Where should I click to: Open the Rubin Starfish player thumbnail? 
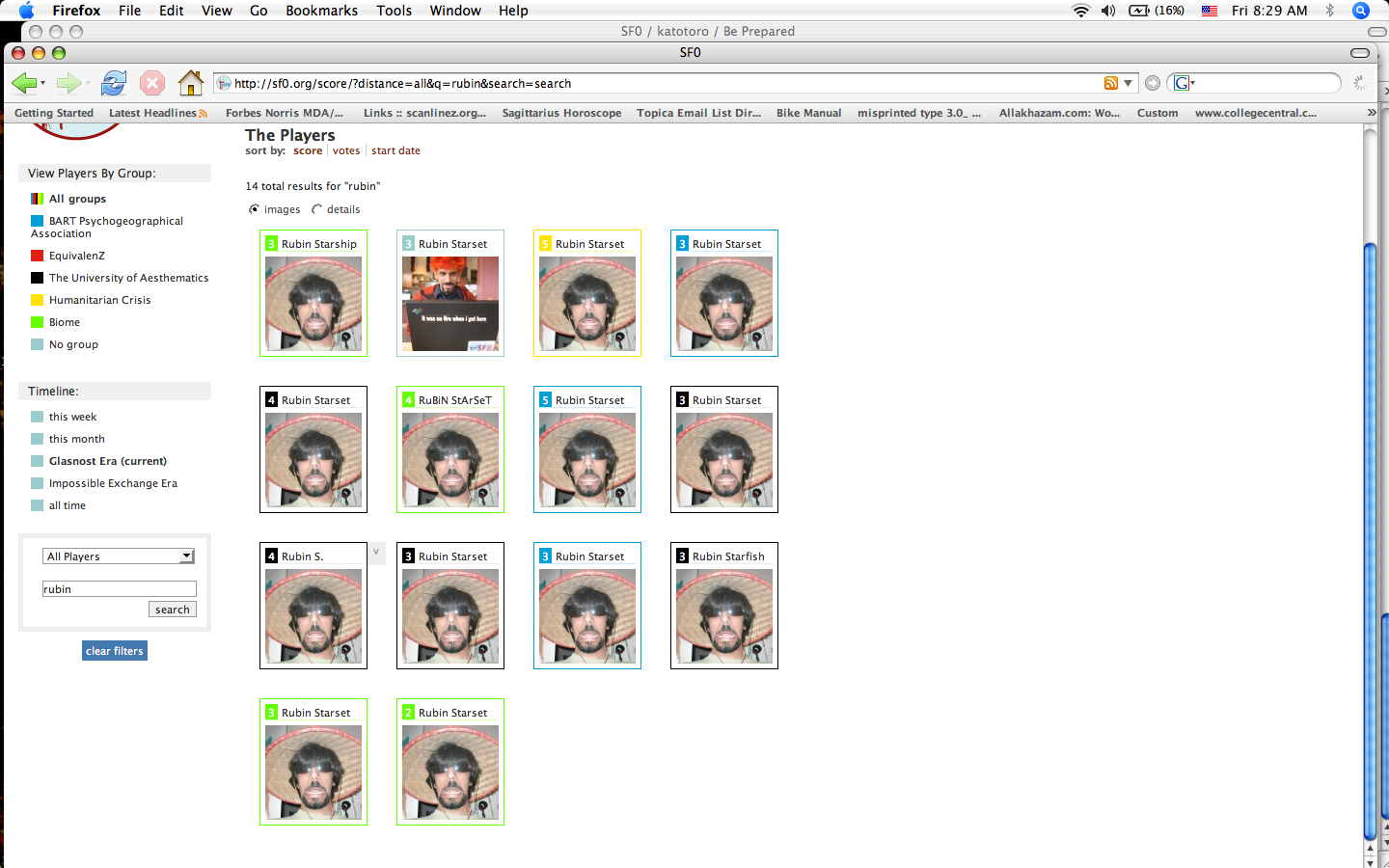(723, 615)
